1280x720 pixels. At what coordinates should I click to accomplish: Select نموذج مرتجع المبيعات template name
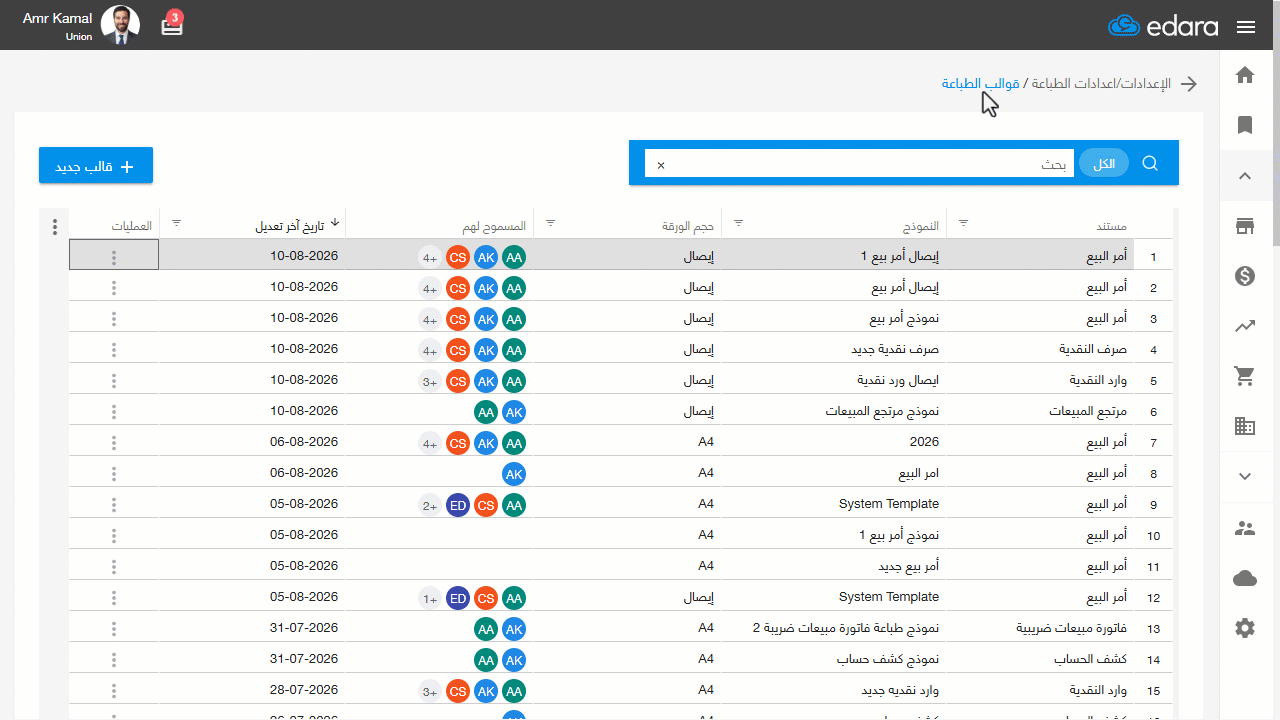(x=882, y=411)
